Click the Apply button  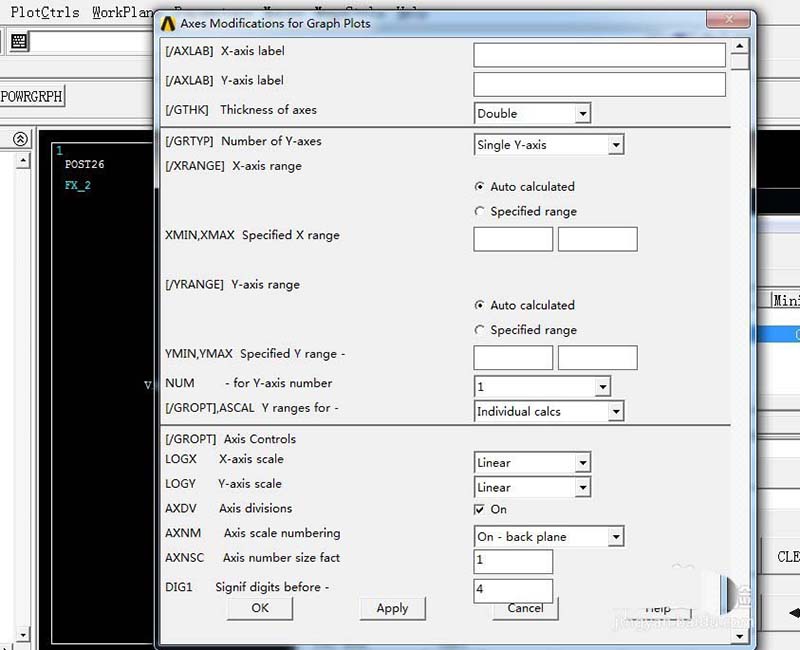point(392,608)
